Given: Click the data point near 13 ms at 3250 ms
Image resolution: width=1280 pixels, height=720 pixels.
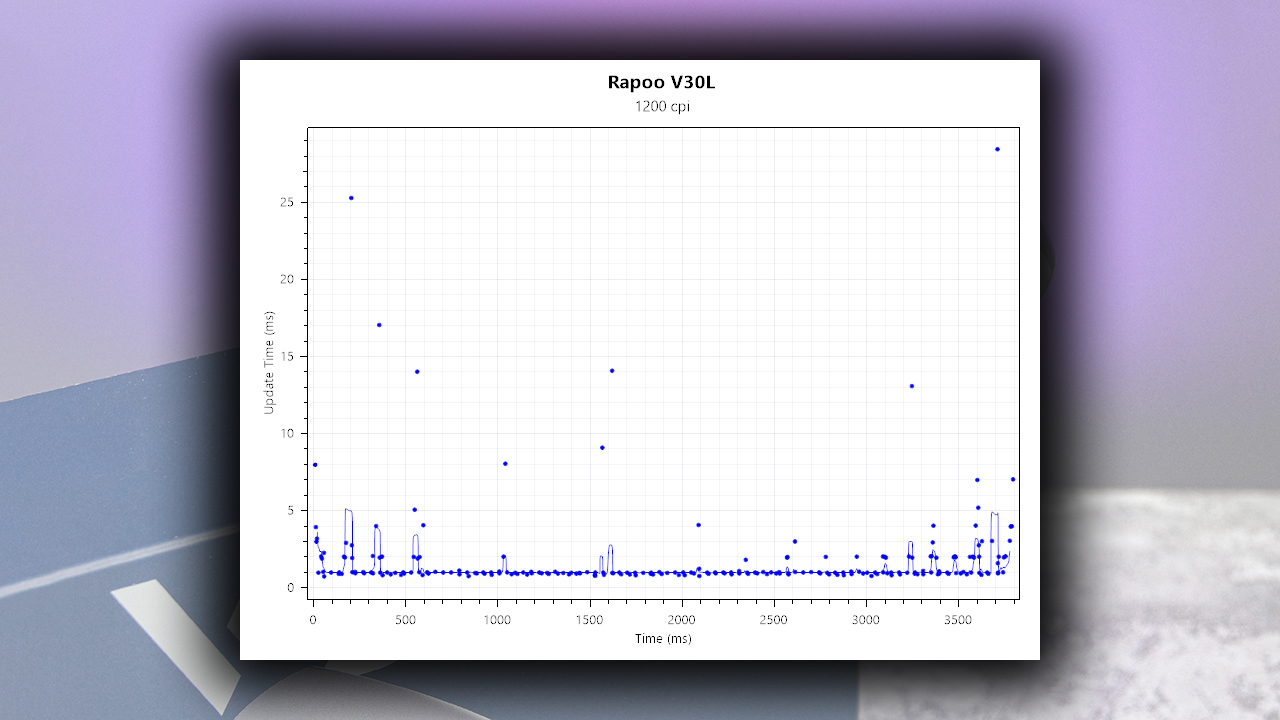Looking at the screenshot, I should 911,386.
